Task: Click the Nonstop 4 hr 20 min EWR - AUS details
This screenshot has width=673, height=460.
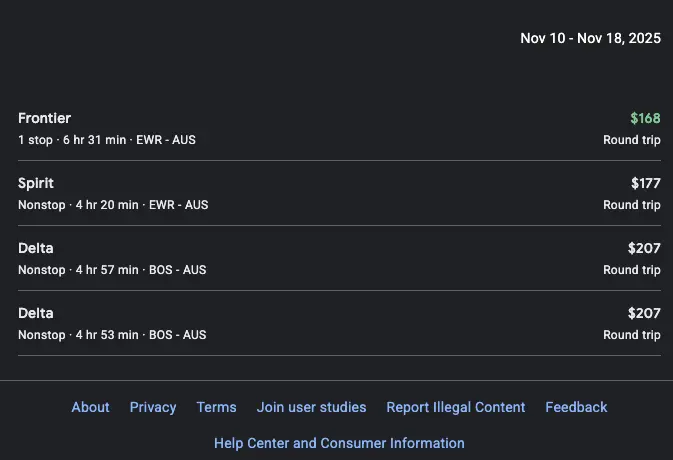Action: pos(113,205)
